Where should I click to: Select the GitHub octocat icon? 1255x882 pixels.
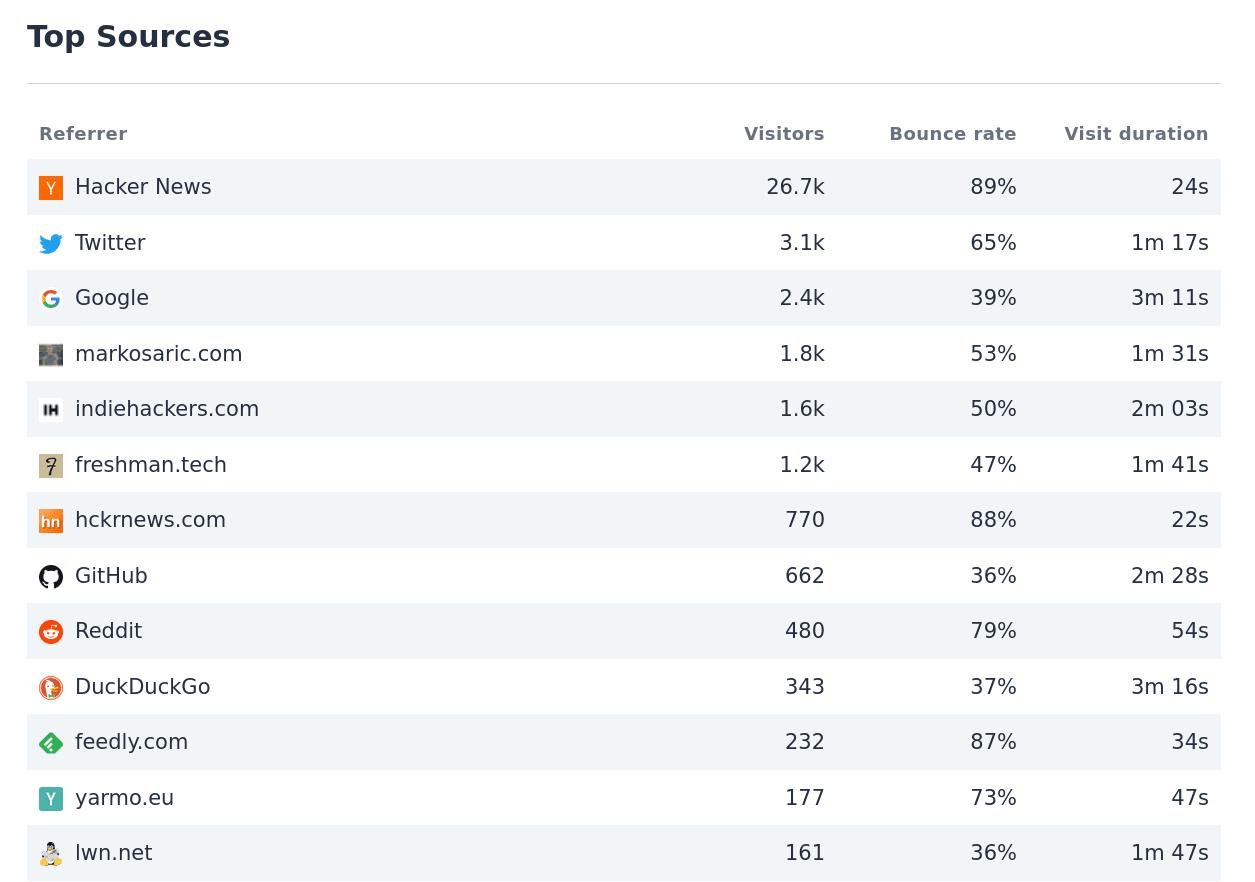pos(51,575)
